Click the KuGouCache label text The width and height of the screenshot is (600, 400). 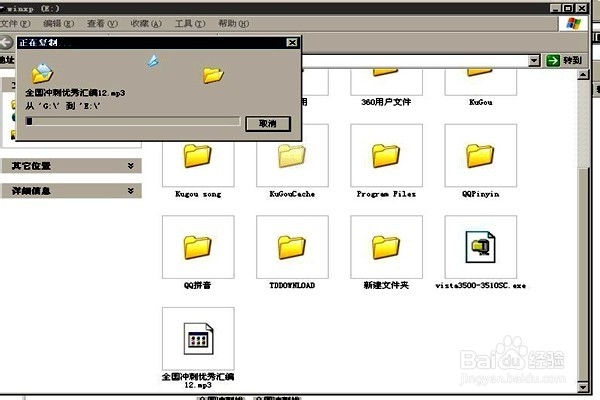[x=292, y=194]
